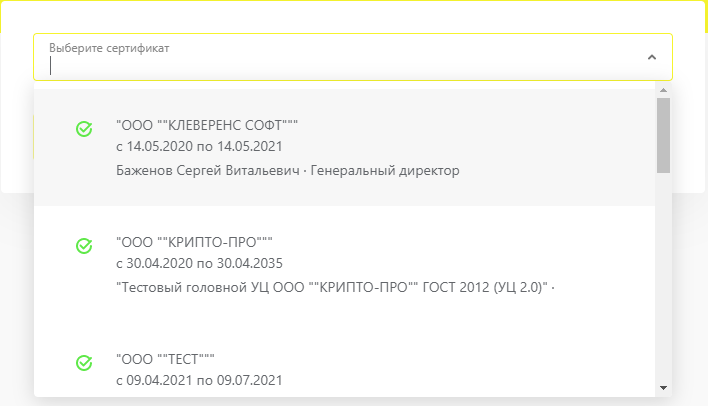Click the list scrollbar thumb
The image size is (708, 406).
(663, 135)
